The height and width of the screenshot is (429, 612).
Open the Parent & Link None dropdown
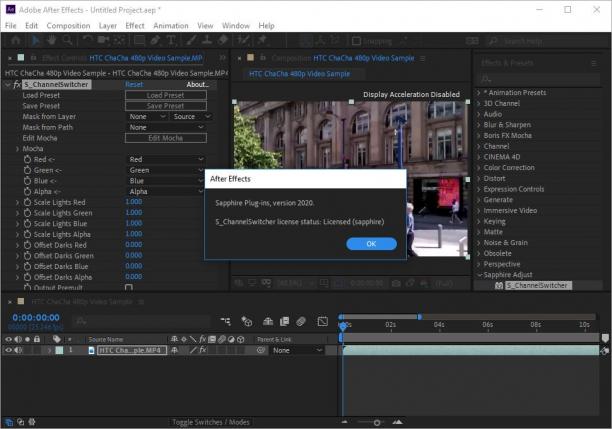[x=297, y=350]
